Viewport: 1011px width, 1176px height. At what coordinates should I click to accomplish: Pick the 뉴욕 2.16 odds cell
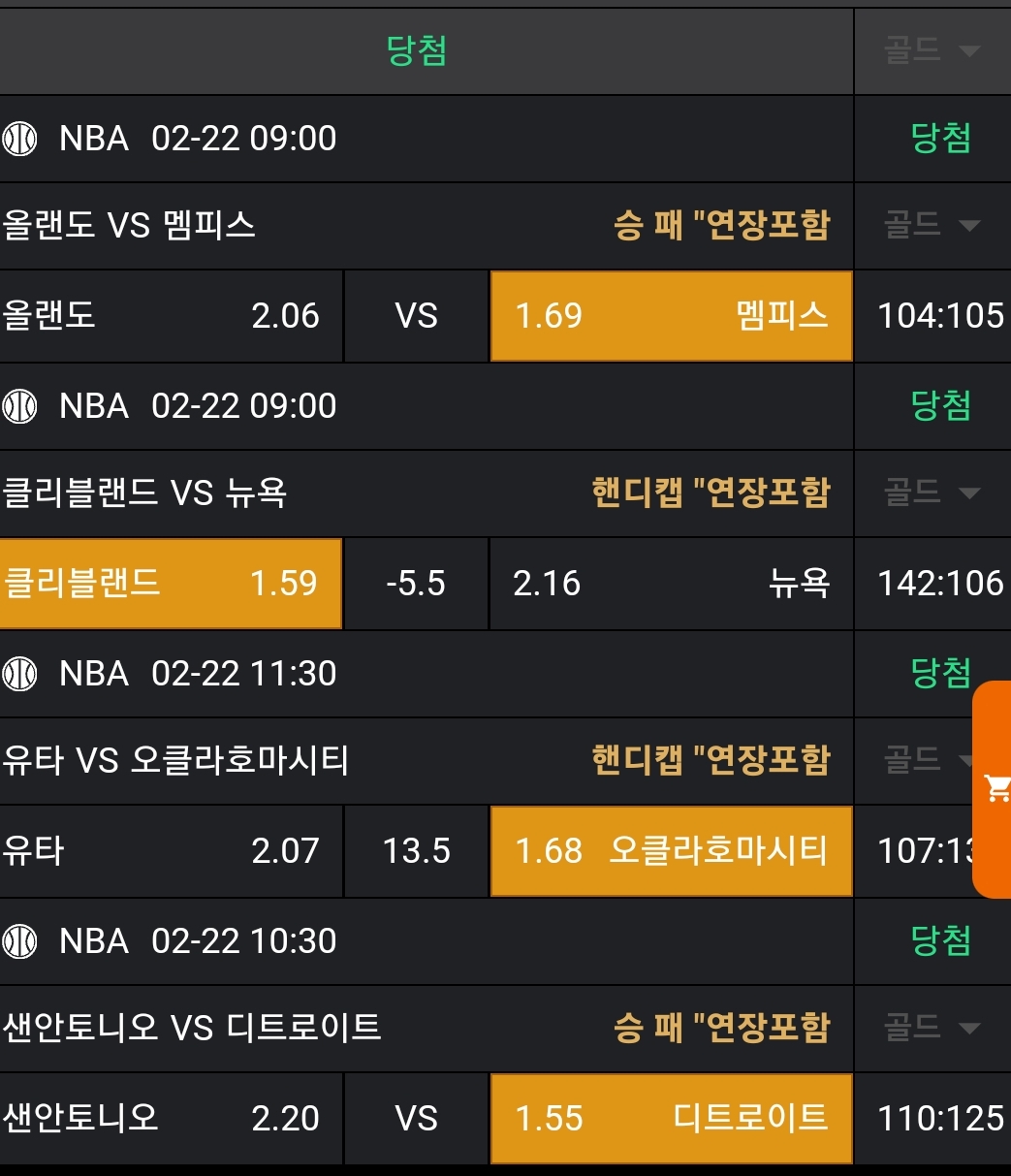click(x=671, y=584)
